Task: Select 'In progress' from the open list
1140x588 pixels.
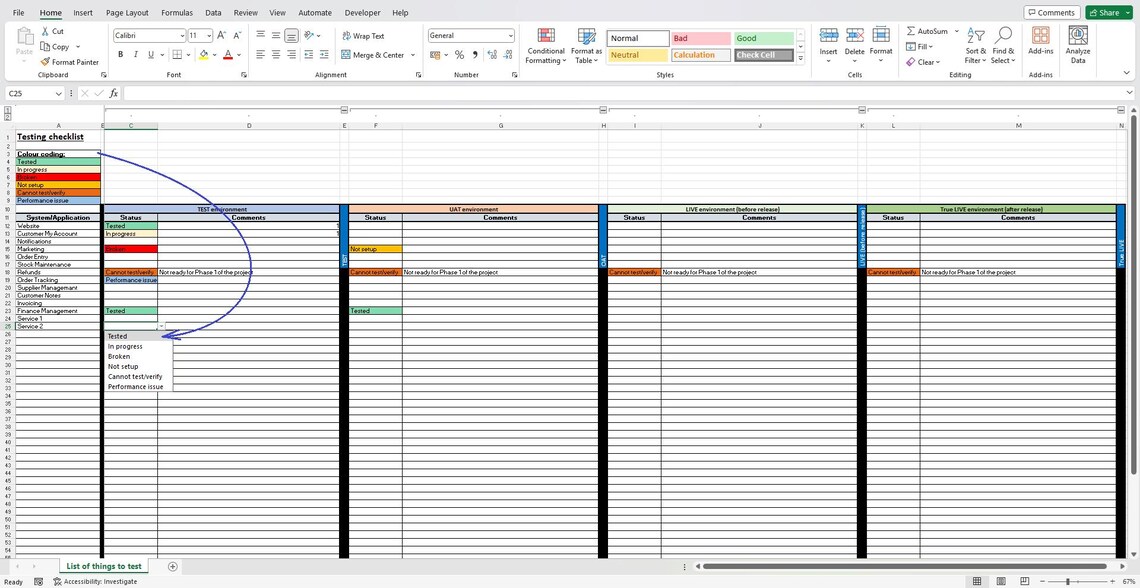Action: pos(126,346)
